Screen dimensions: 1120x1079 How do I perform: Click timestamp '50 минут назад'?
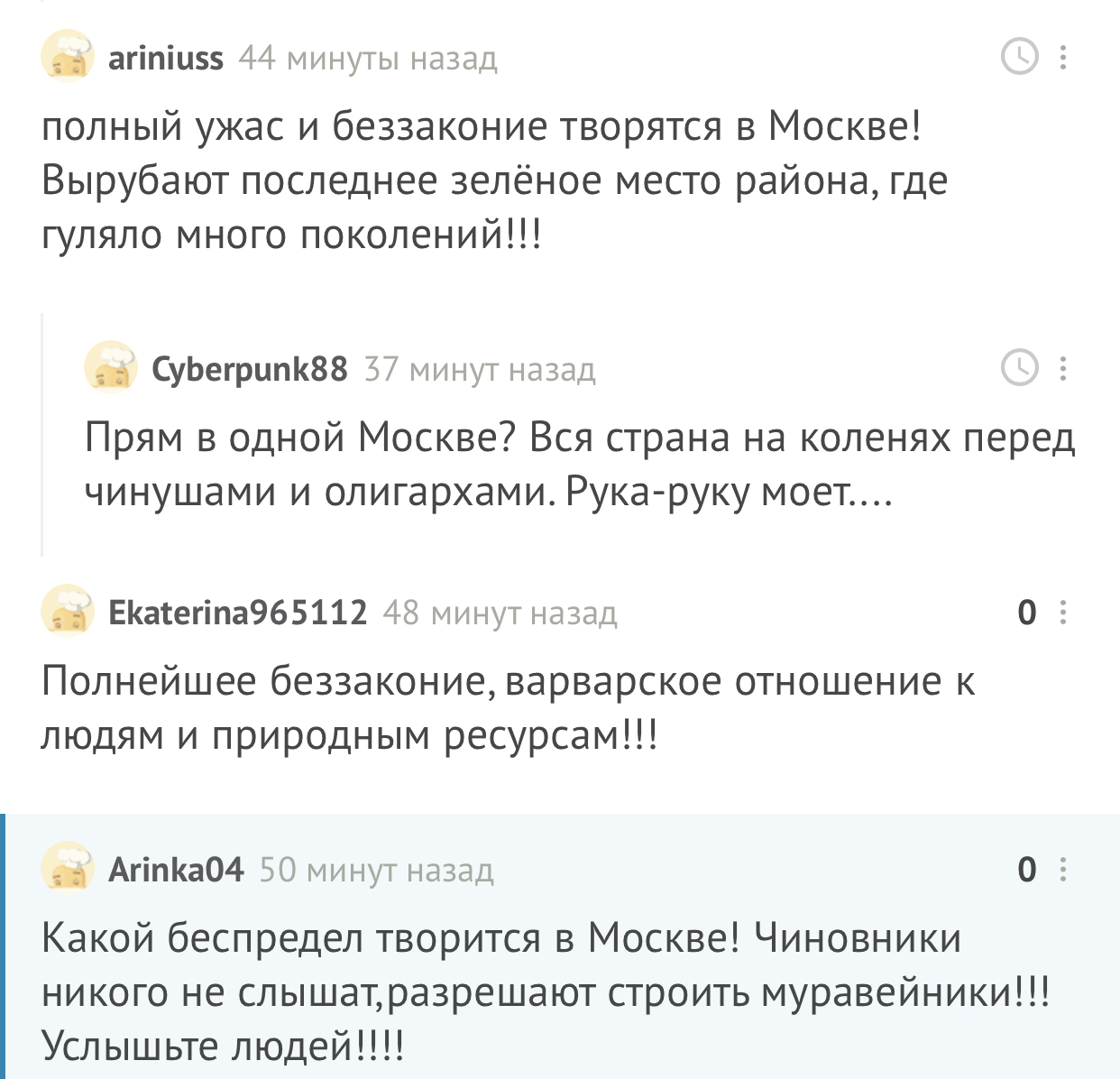pyautogui.click(x=377, y=870)
